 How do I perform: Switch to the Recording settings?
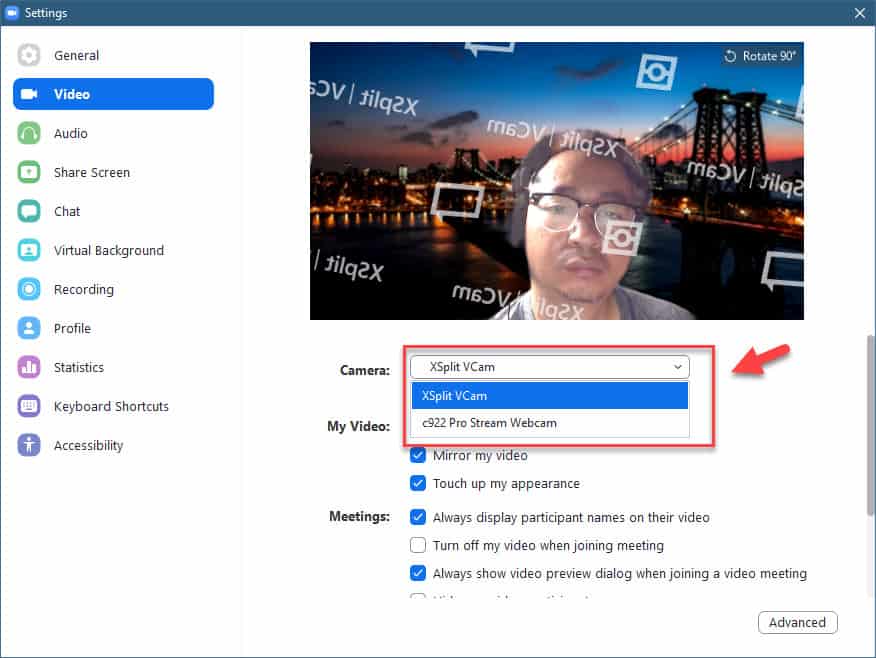click(113, 289)
